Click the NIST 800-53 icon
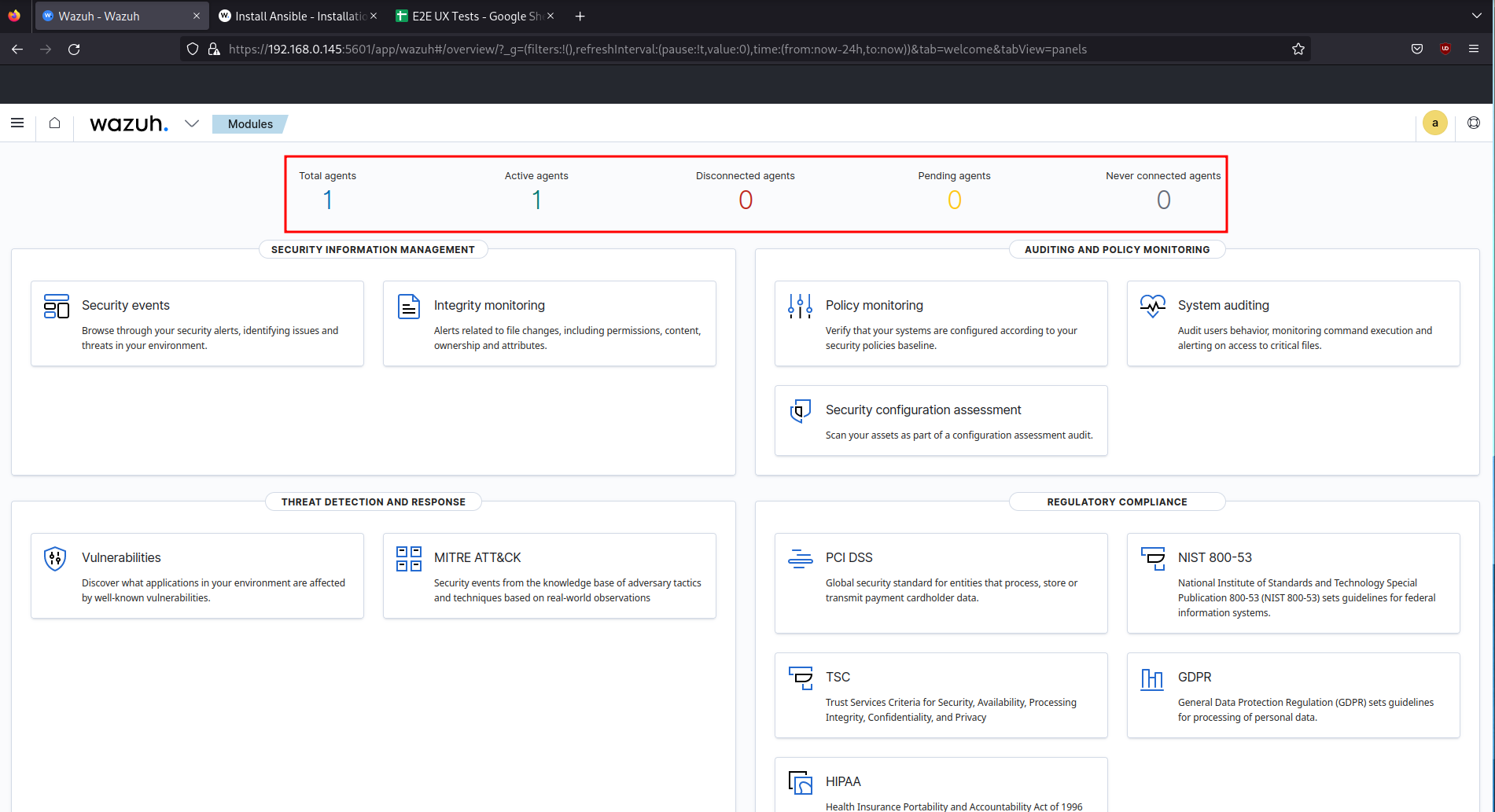Screen dimensions: 1495x812 [x=1153, y=559]
